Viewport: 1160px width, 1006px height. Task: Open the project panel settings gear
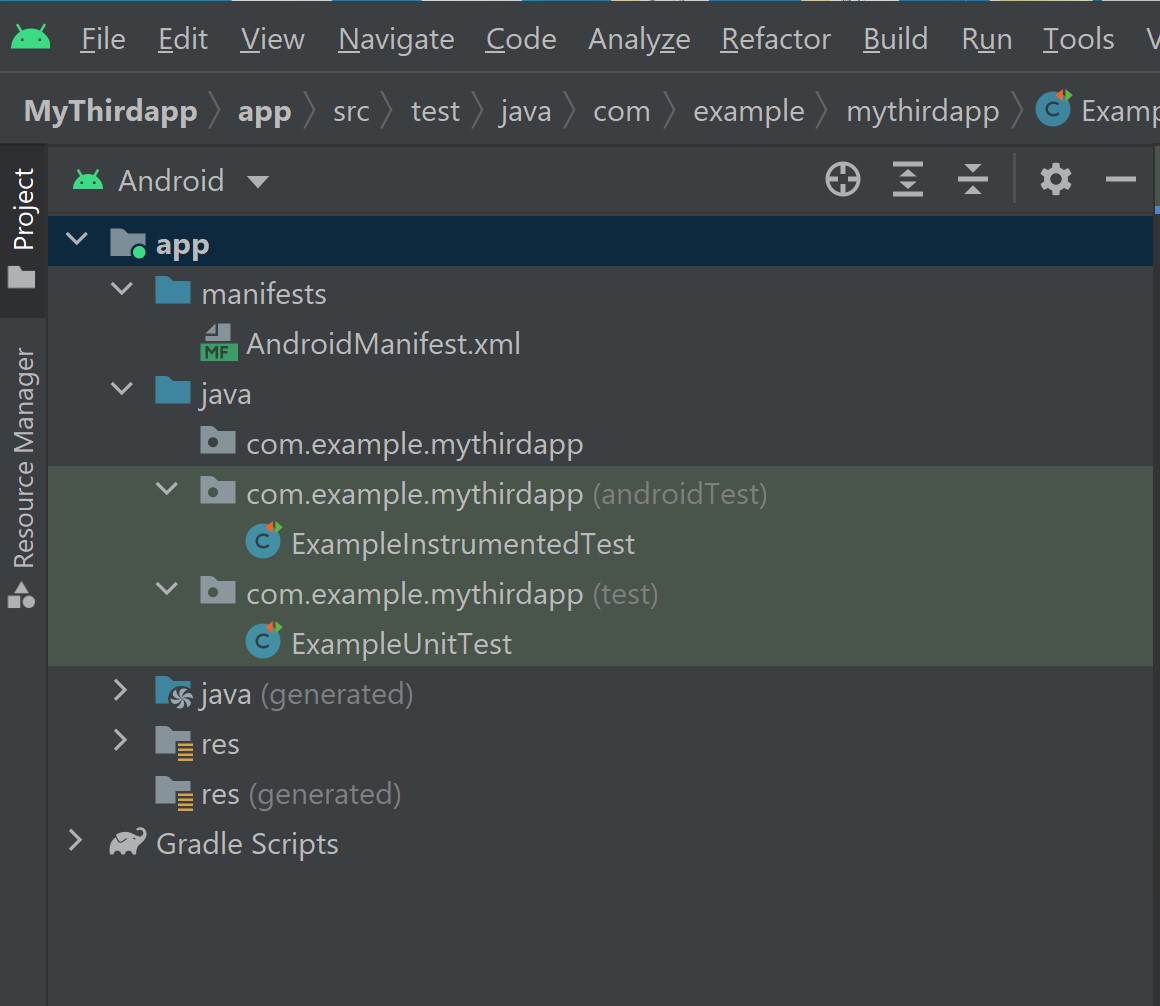[x=1056, y=180]
